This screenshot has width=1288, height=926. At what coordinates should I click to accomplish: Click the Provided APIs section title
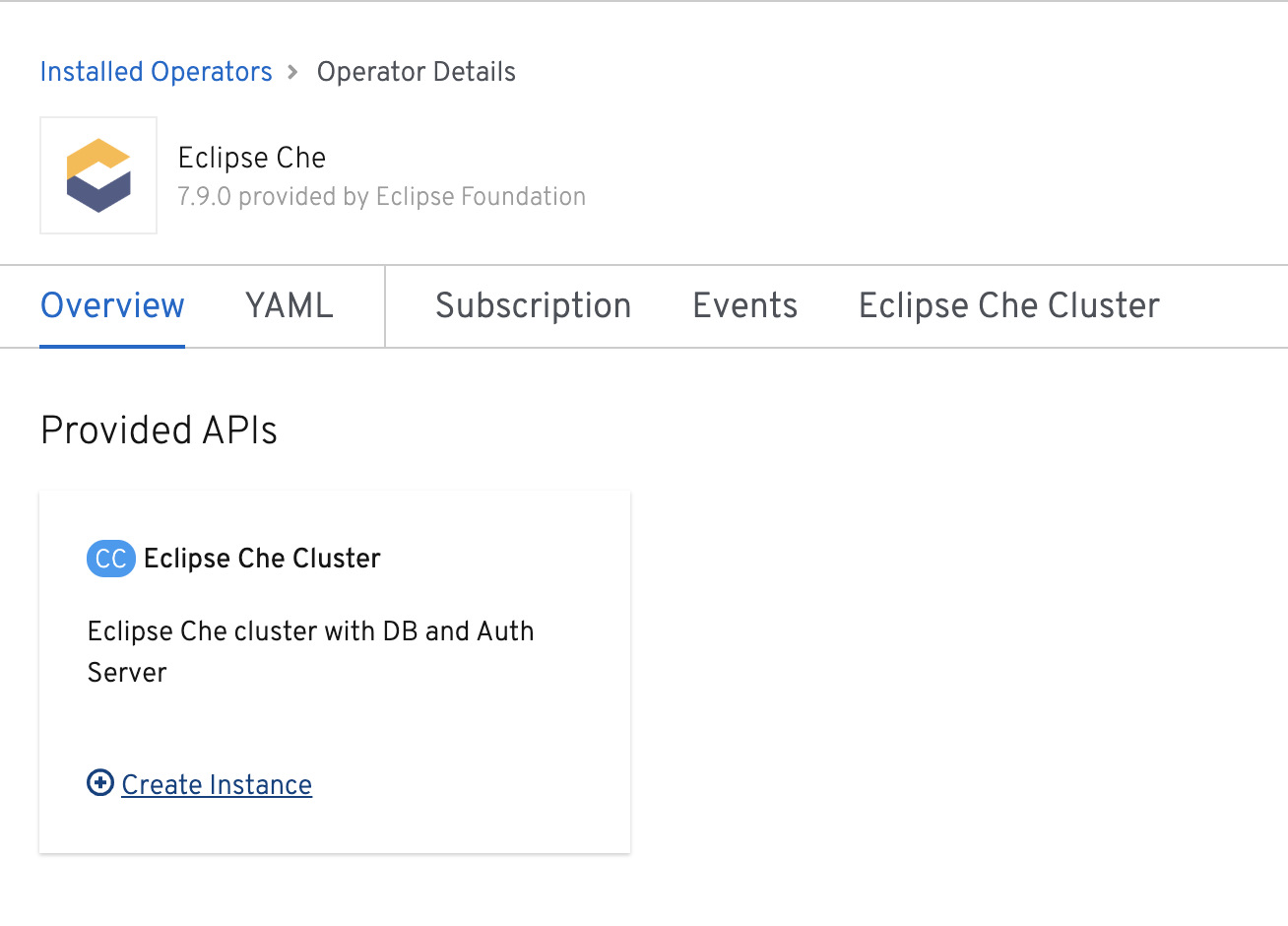tap(159, 430)
